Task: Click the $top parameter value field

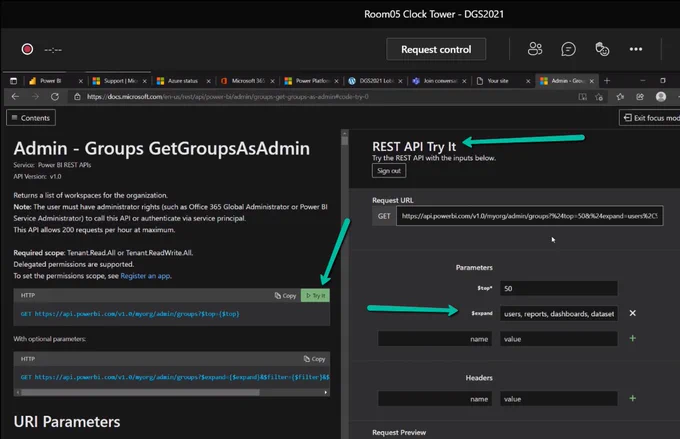Action: pyautogui.click(x=559, y=288)
